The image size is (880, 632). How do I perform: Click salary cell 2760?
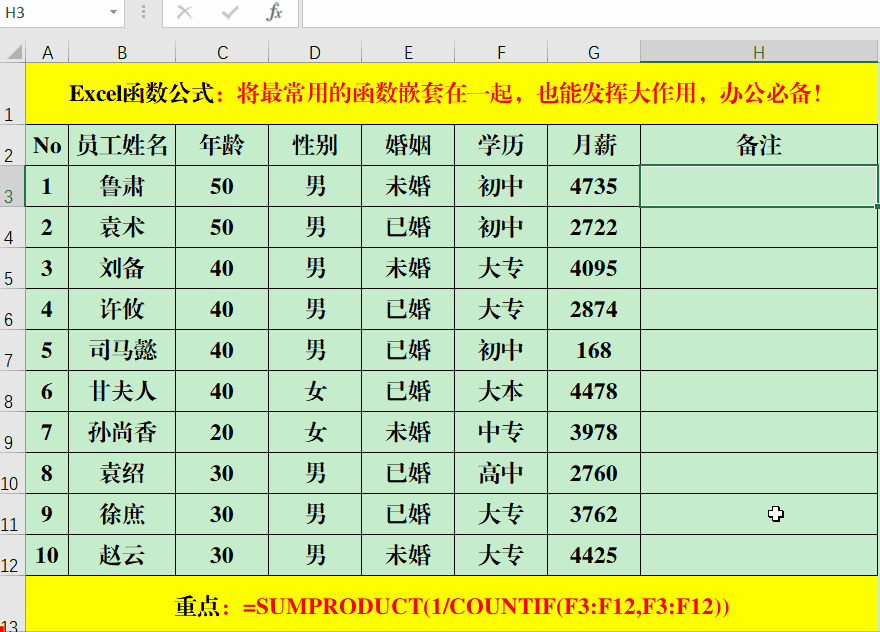click(x=594, y=473)
